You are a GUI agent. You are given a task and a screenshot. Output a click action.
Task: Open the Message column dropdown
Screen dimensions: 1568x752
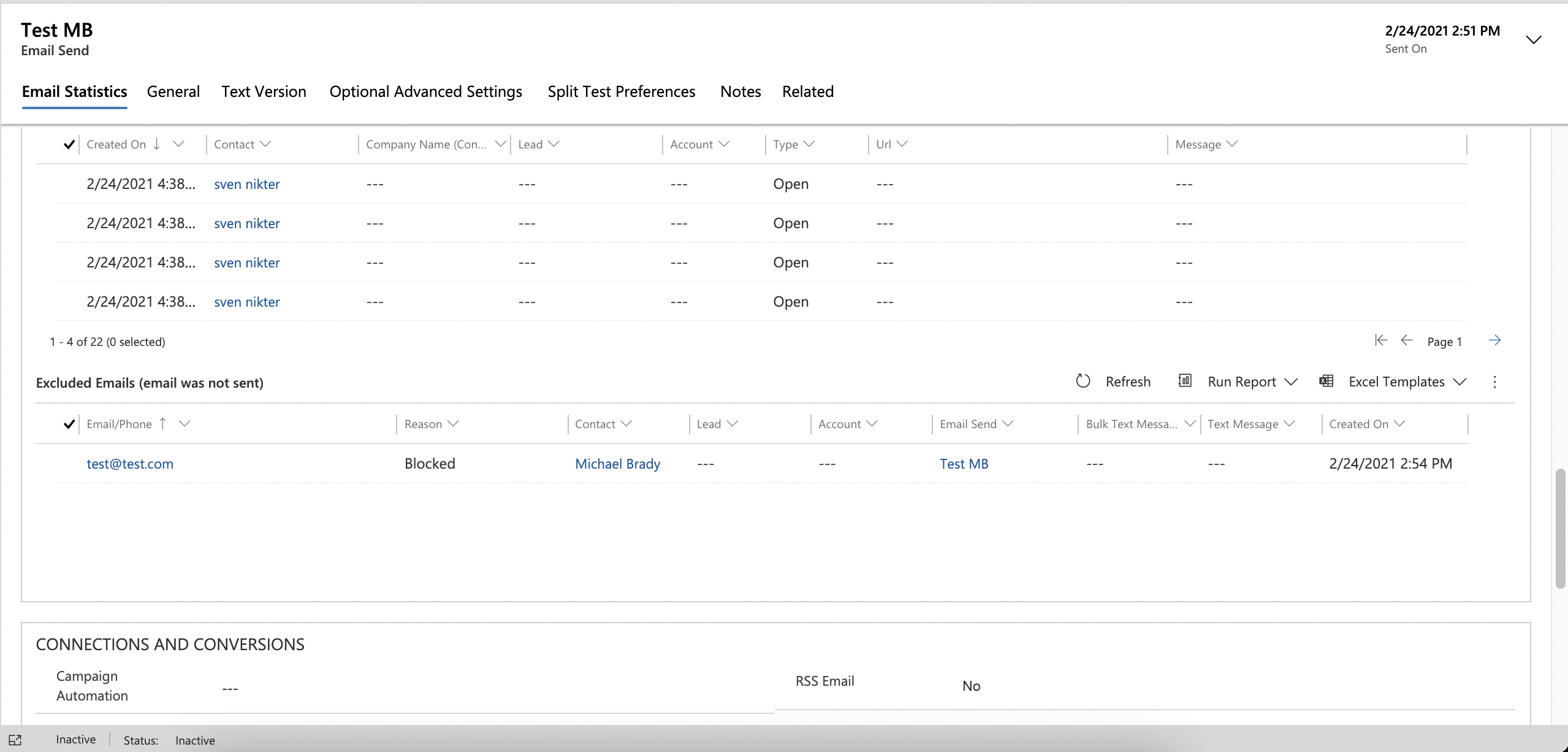point(1232,144)
